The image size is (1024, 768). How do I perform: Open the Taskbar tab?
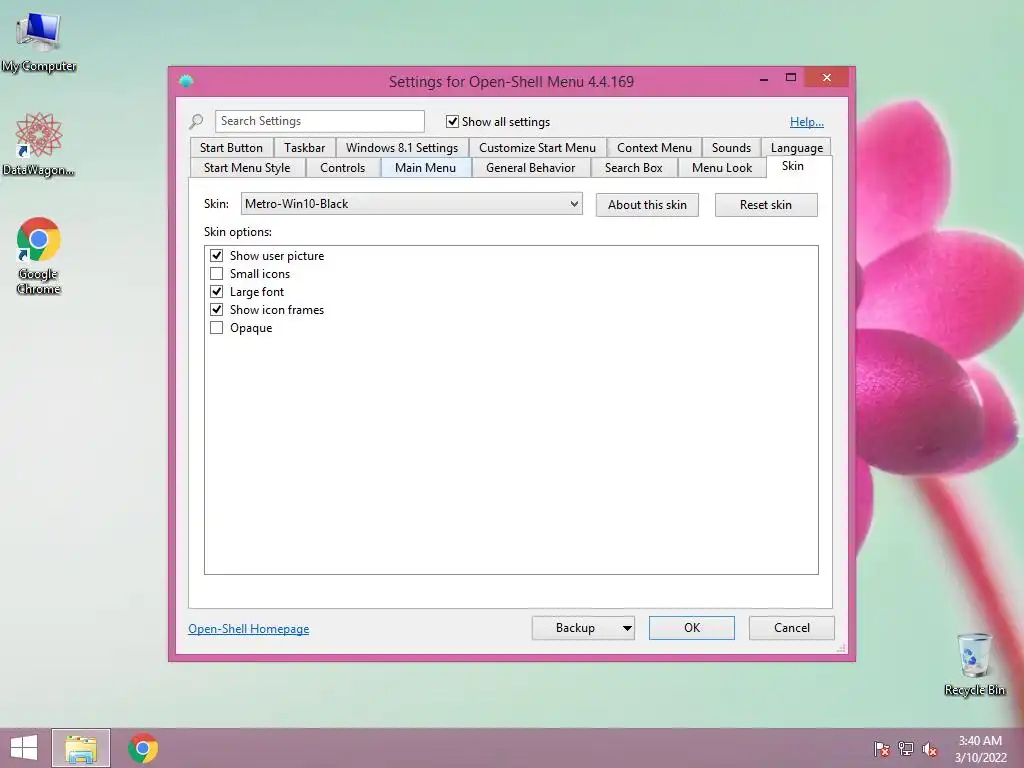[304, 148]
